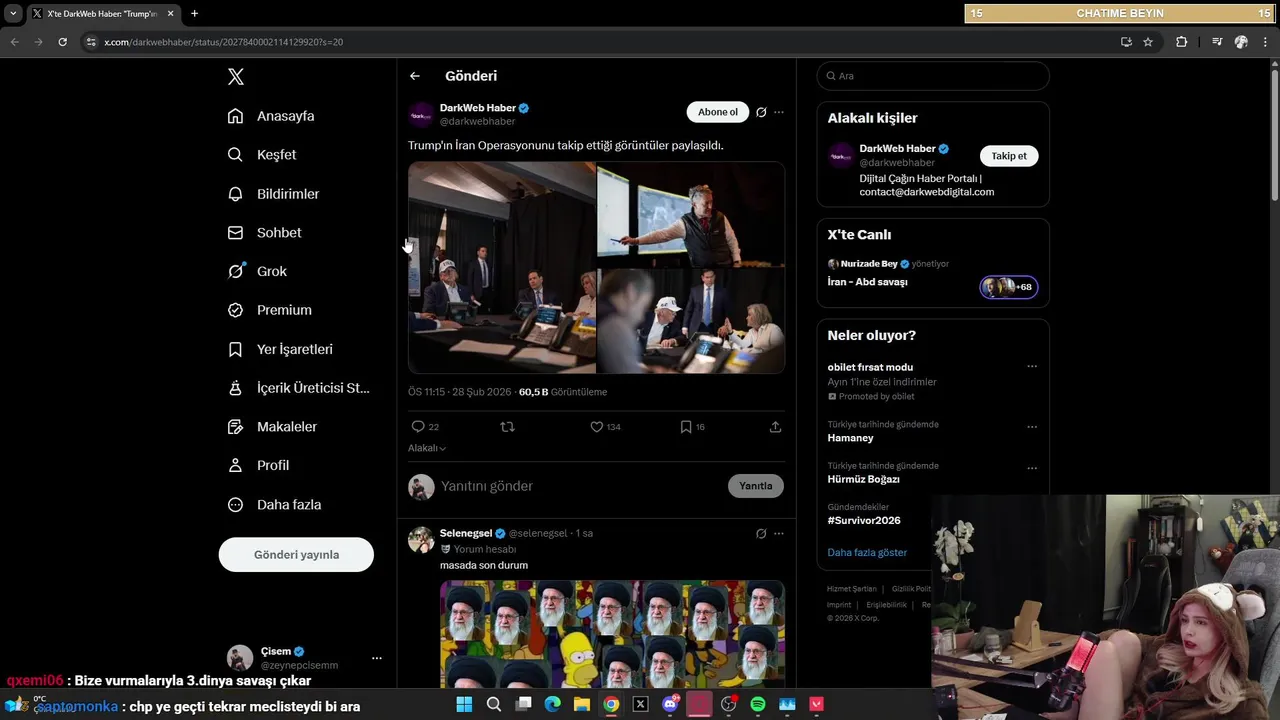Open the Hamaney trending topic

pos(850,438)
